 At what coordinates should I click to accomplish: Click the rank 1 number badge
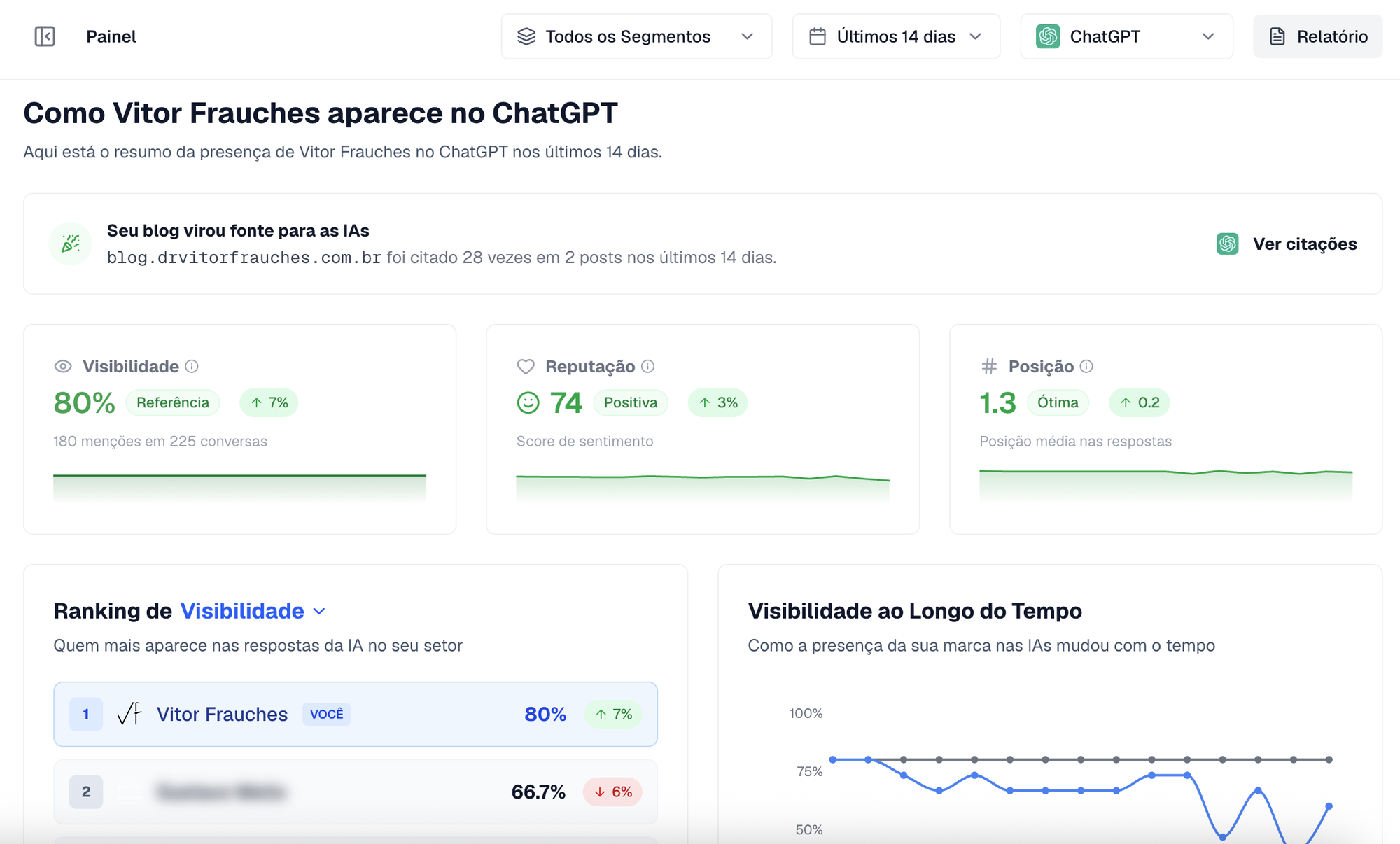point(86,714)
